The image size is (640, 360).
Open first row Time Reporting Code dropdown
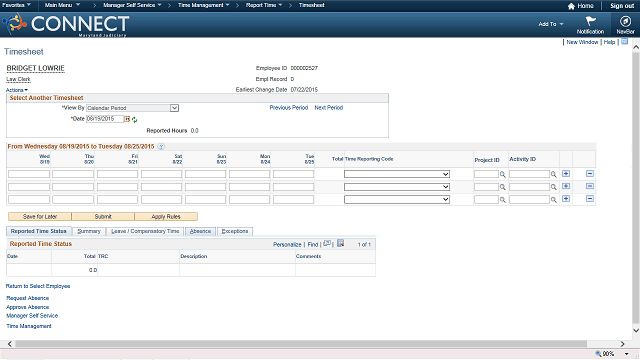click(x=397, y=174)
